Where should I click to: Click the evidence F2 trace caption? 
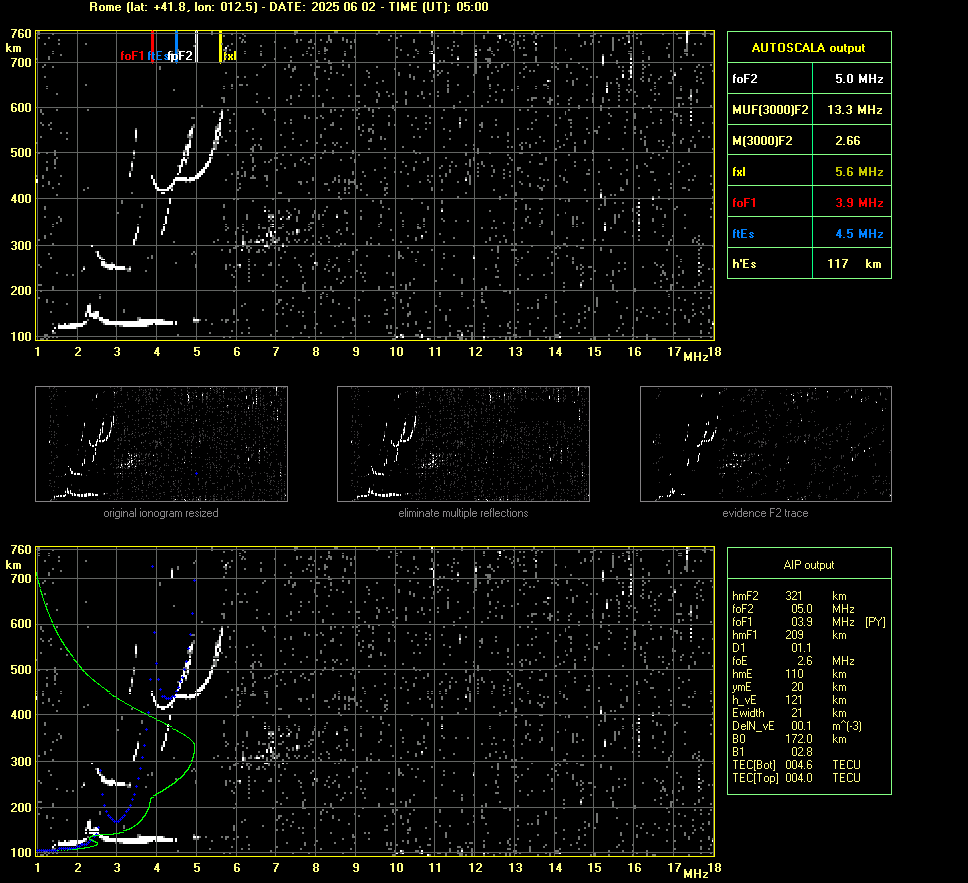click(766, 513)
